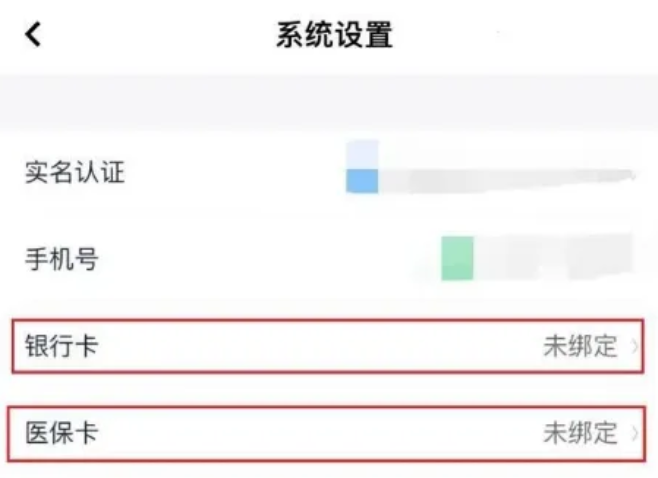Click the blue square in 实名认证 row
The width and height of the screenshot is (658, 478).
pos(361,181)
